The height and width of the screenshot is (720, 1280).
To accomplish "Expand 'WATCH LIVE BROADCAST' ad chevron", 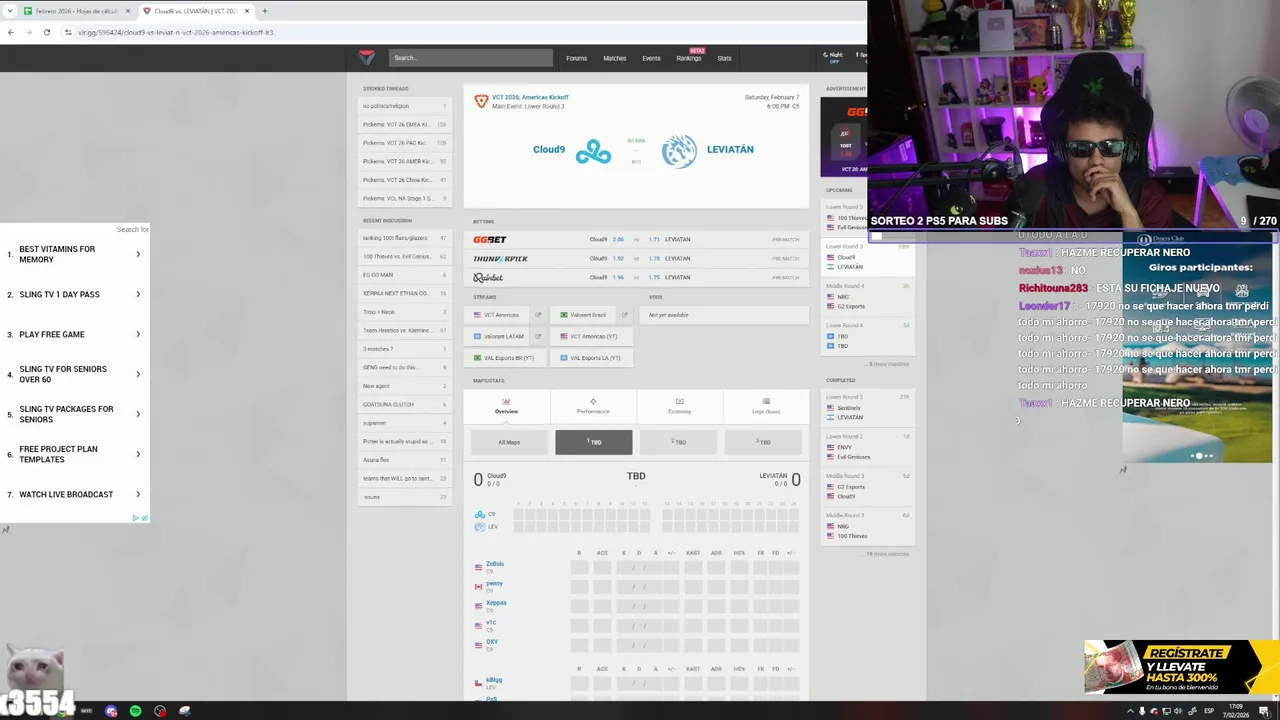I will click(x=138, y=494).
